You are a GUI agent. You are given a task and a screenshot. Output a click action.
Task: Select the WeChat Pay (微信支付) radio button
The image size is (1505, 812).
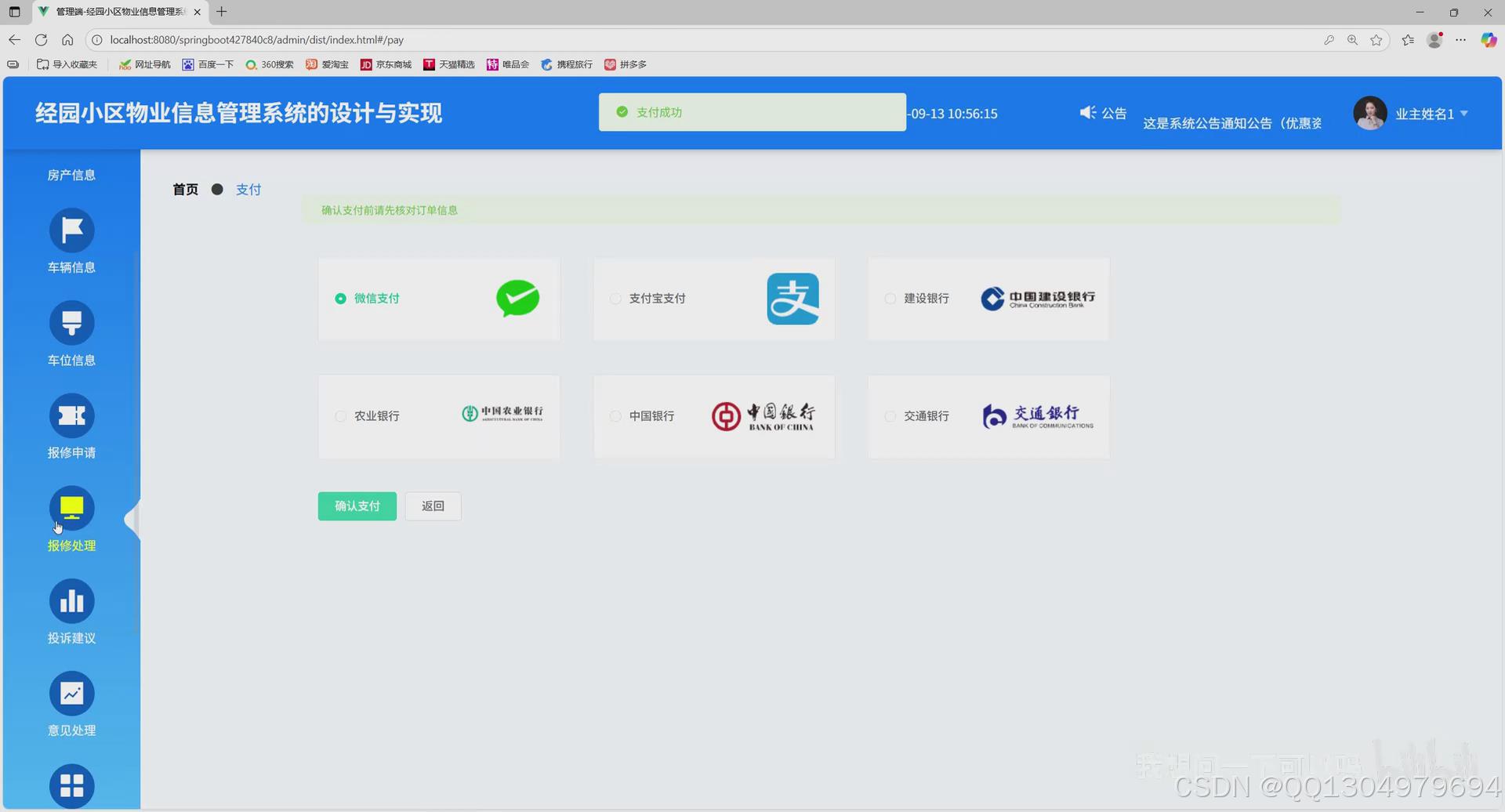coord(340,299)
